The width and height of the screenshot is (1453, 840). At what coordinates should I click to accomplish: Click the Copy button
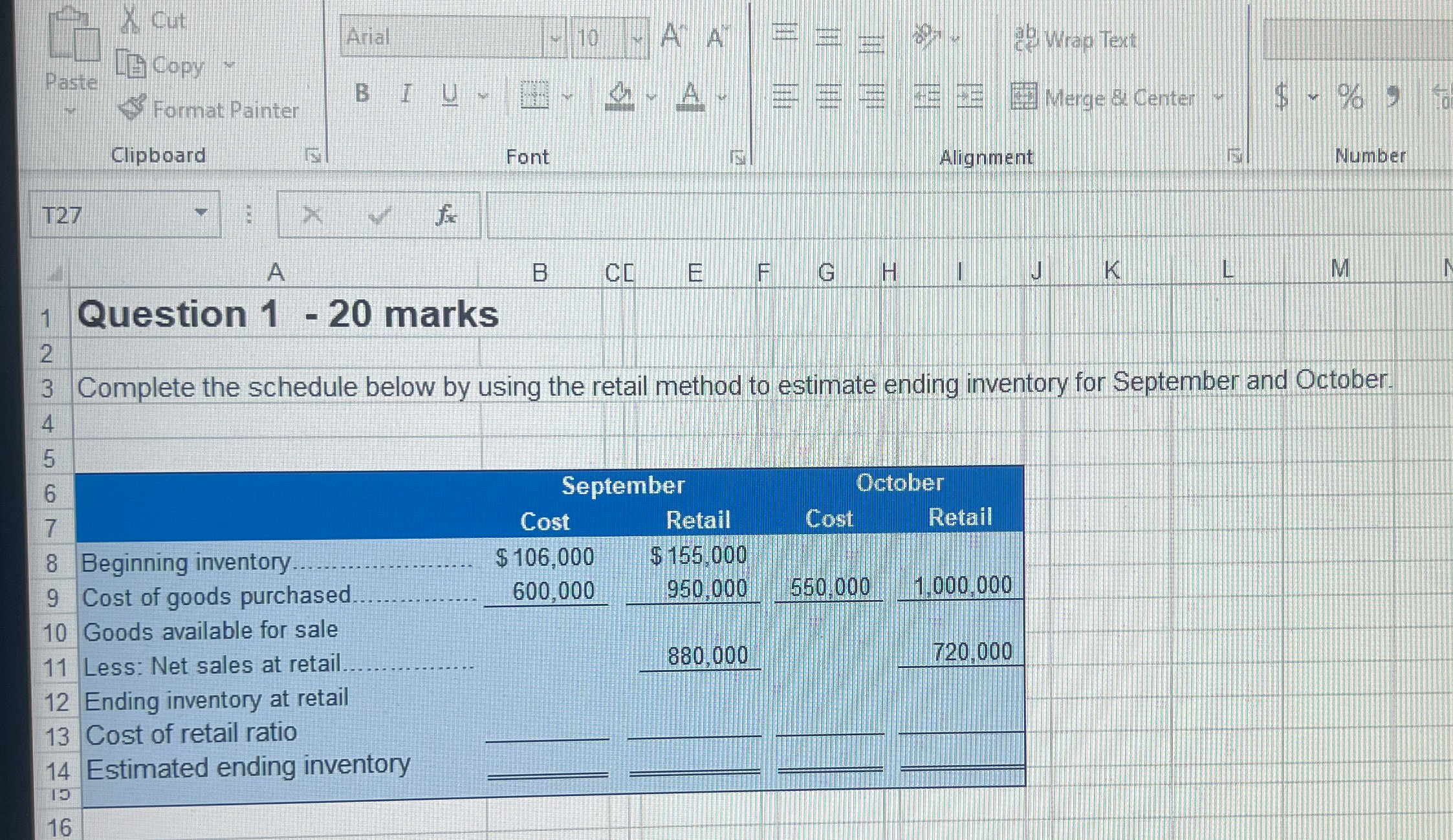tap(160, 65)
